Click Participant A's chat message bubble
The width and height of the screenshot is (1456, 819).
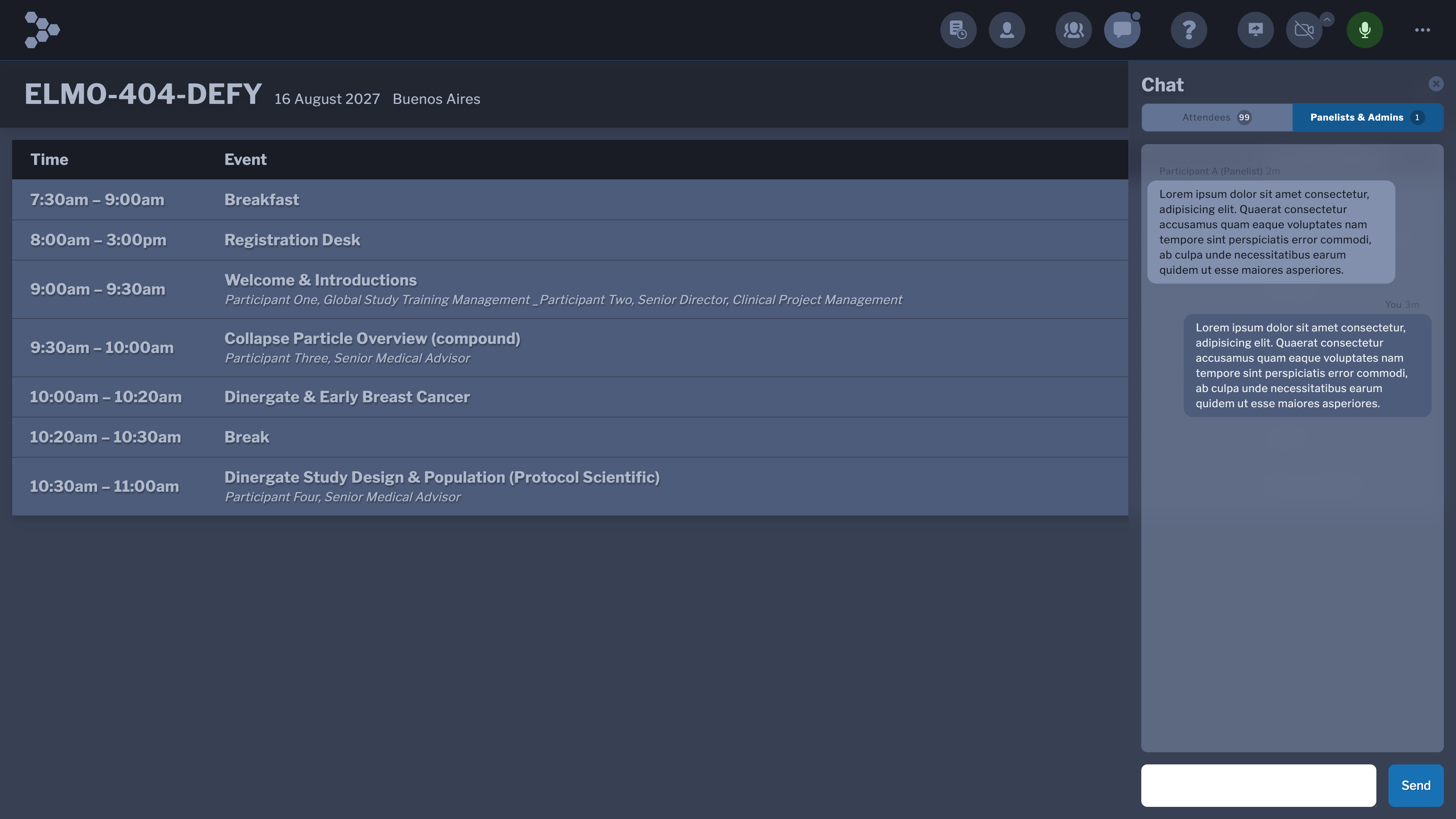pyautogui.click(x=1271, y=232)
